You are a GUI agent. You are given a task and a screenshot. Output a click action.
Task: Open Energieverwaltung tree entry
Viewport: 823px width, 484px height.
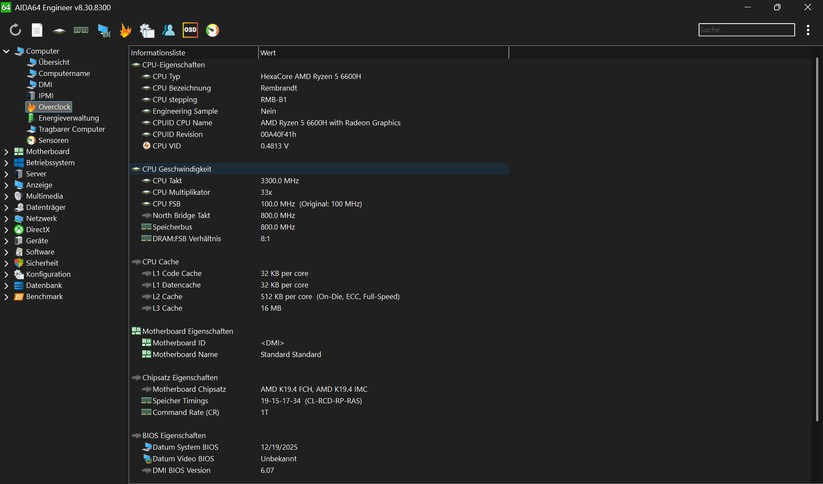click(68, 118)
